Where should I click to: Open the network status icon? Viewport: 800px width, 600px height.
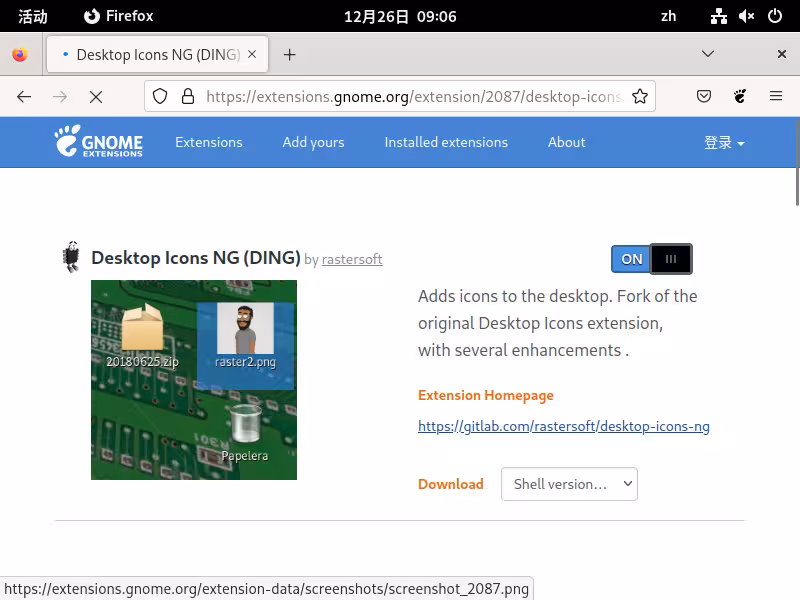click(718, 16)
